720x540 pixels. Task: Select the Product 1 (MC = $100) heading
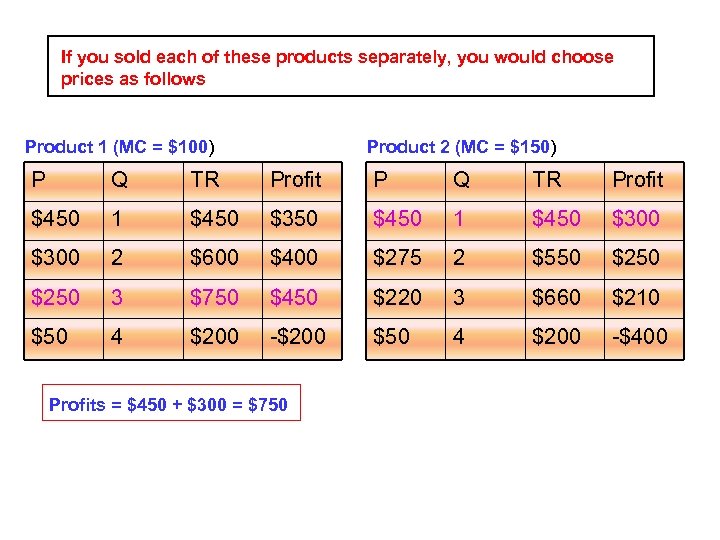click(x=120, y=147)
